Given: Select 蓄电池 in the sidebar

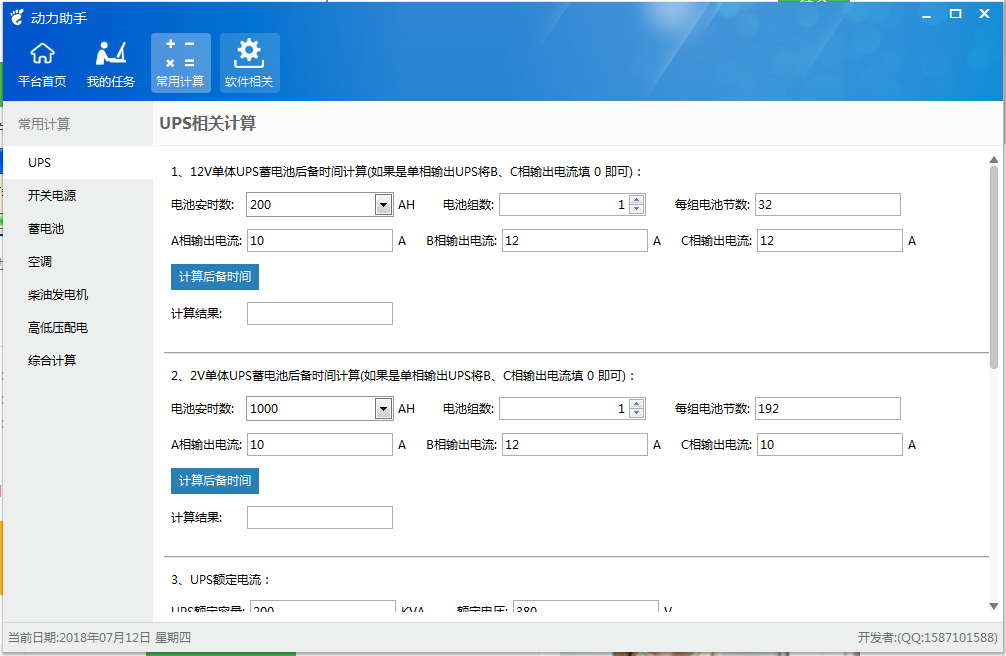Looking at the screenshot, I should pyautogui.click(x=46, y=229).
